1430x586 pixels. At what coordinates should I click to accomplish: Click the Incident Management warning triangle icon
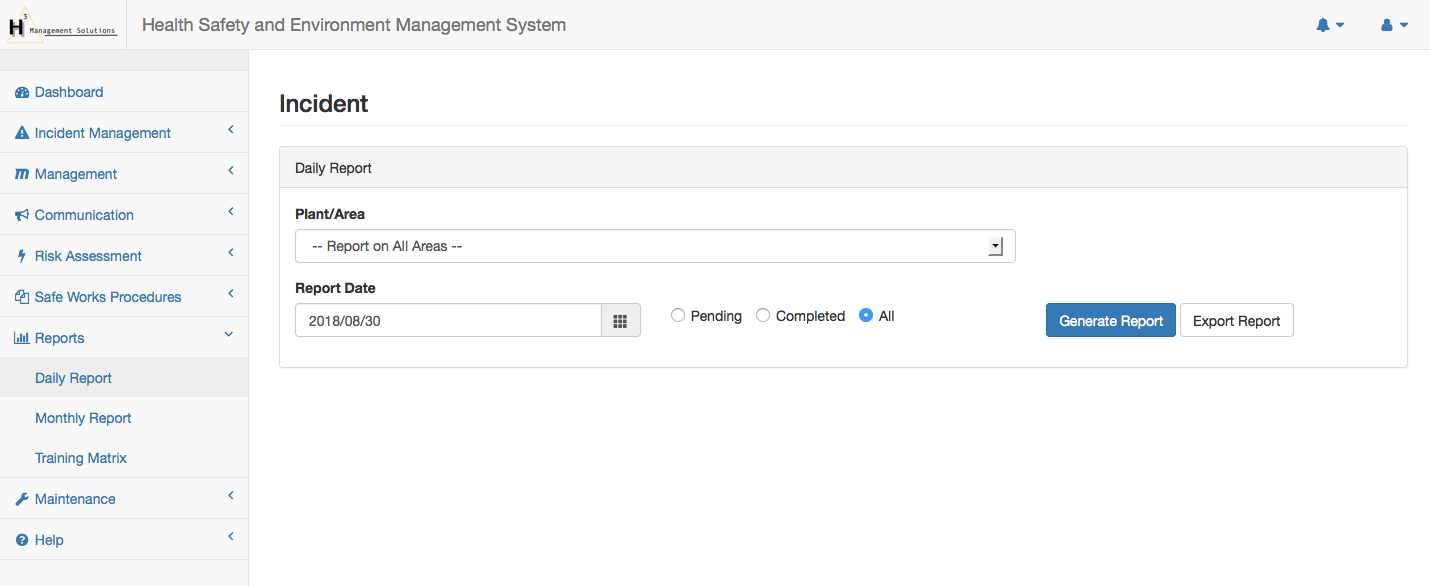tap(22, 133)
